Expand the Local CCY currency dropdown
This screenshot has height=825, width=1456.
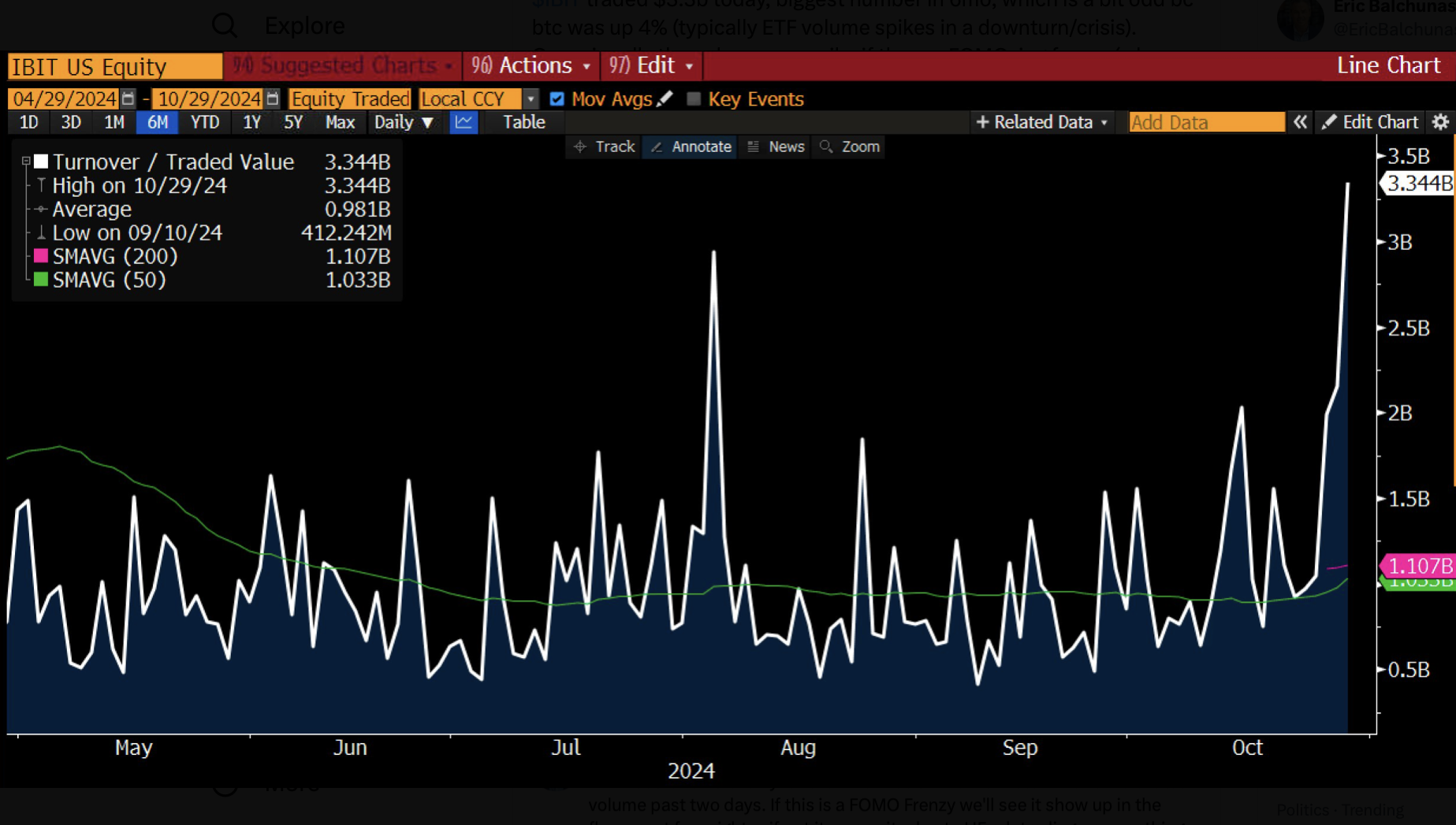531,98
